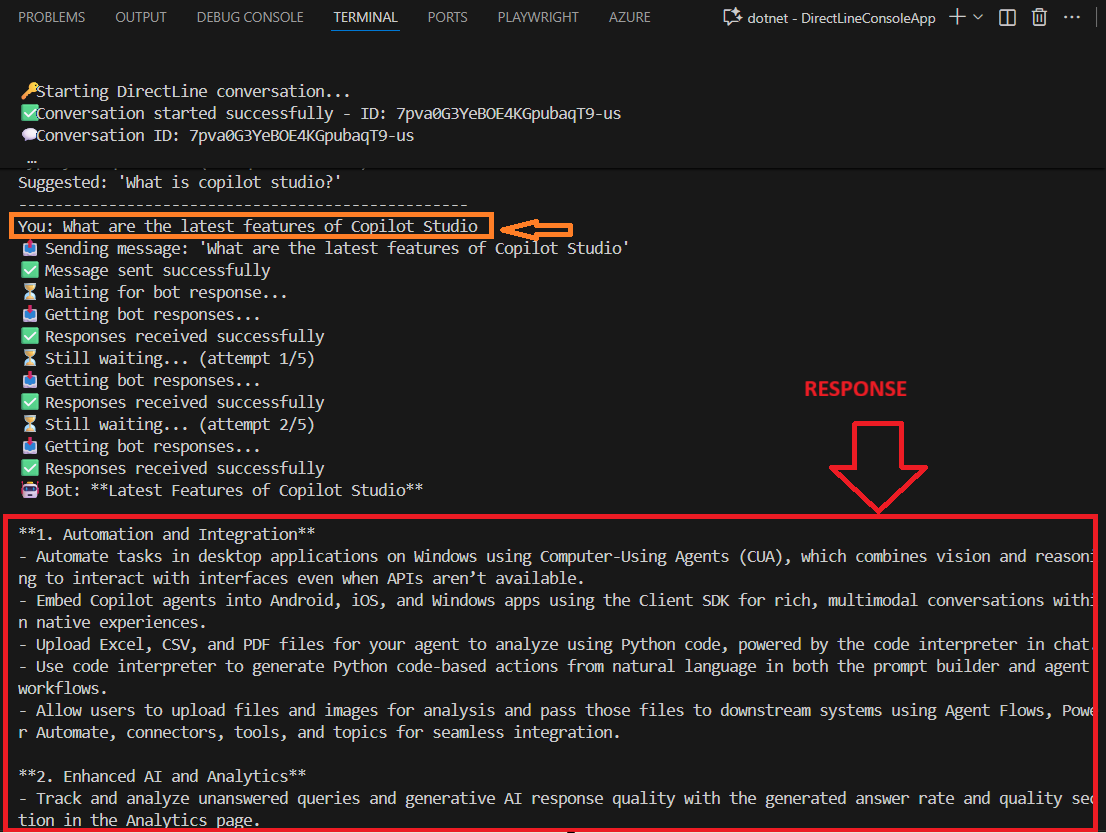This screenshot has width=1106, height=833.
Task: Click the hourglass icon beside Waiting for bot response
Action: point(29,293)
